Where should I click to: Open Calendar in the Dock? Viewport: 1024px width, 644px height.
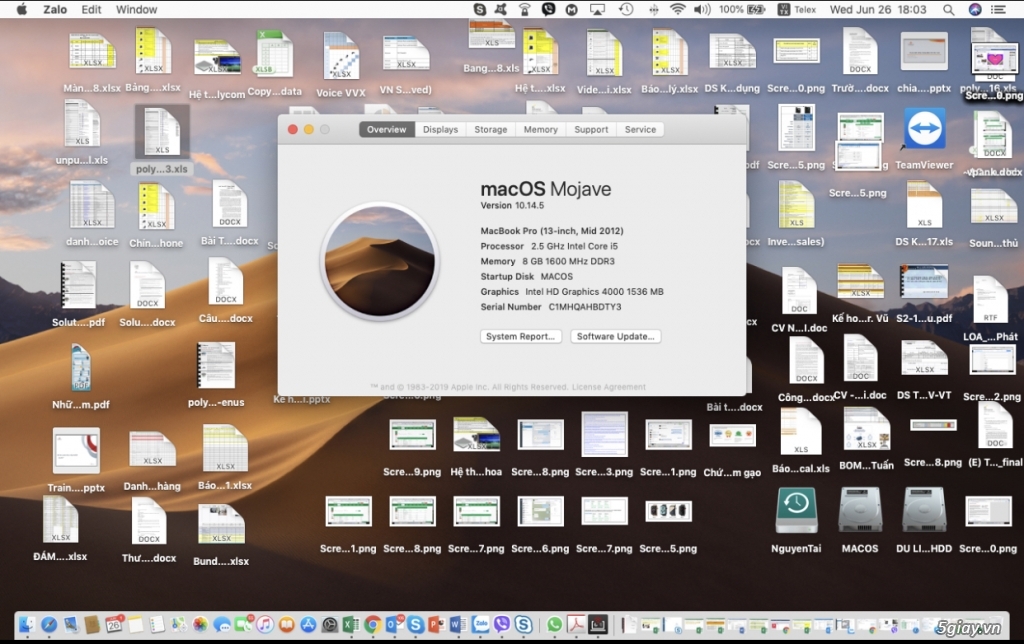pyautogui.click(x=113, y=624)
